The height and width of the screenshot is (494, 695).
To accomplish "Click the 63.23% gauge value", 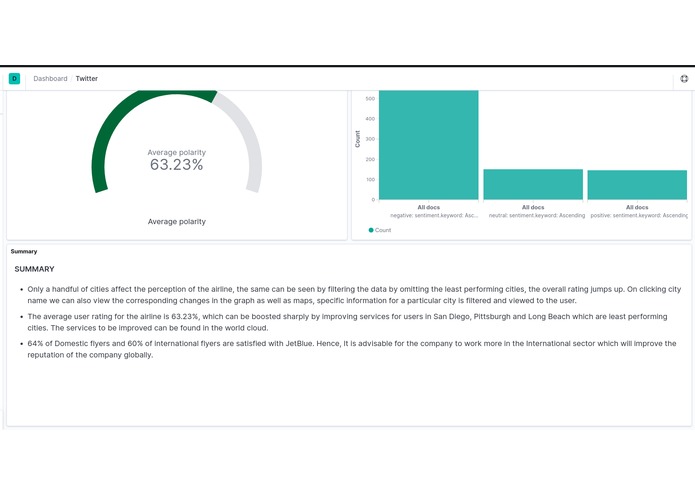I will 176,165.
